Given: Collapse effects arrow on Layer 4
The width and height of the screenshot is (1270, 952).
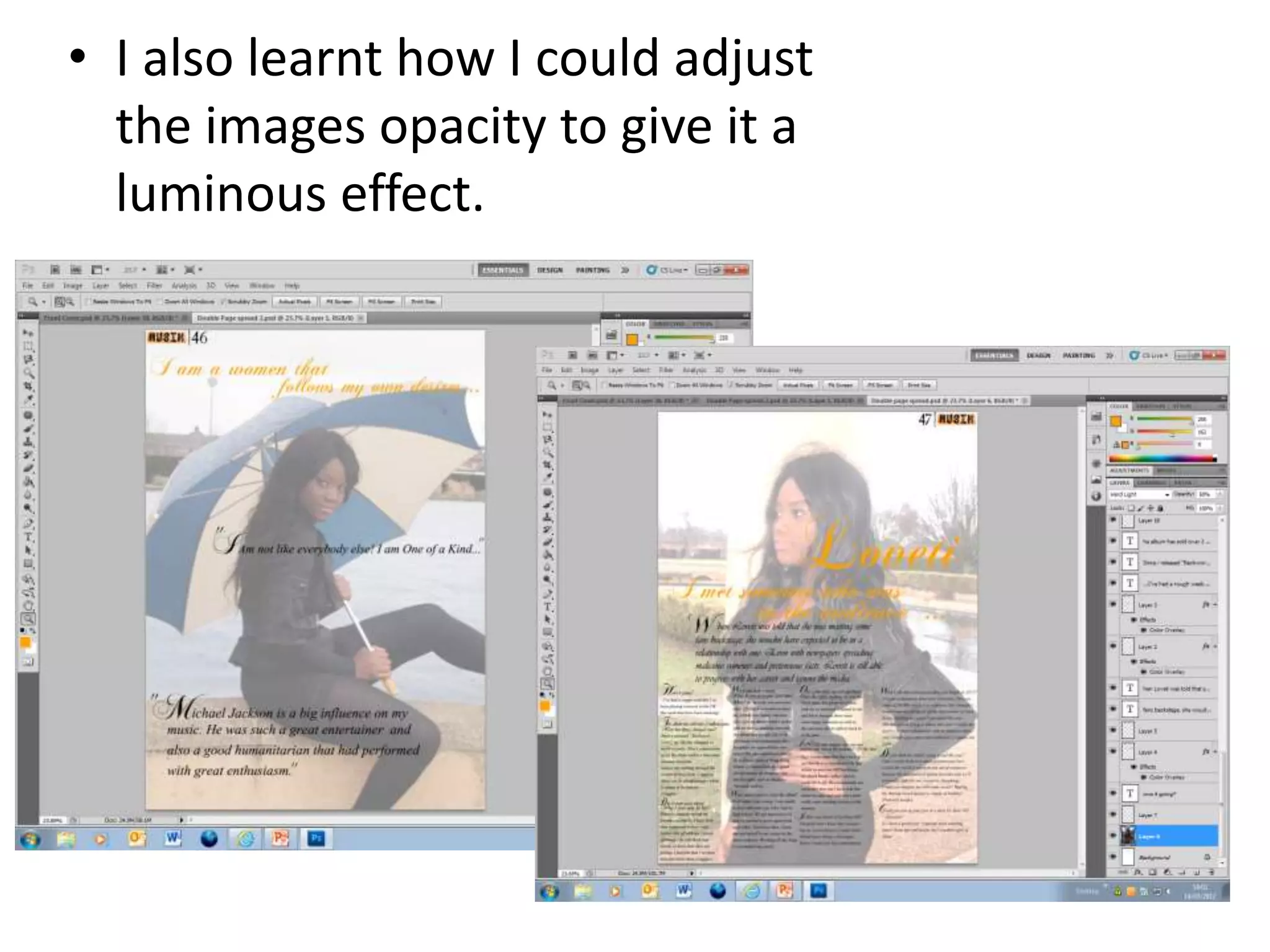Looking at the screenshot, I should click(x=1215, y=751).
